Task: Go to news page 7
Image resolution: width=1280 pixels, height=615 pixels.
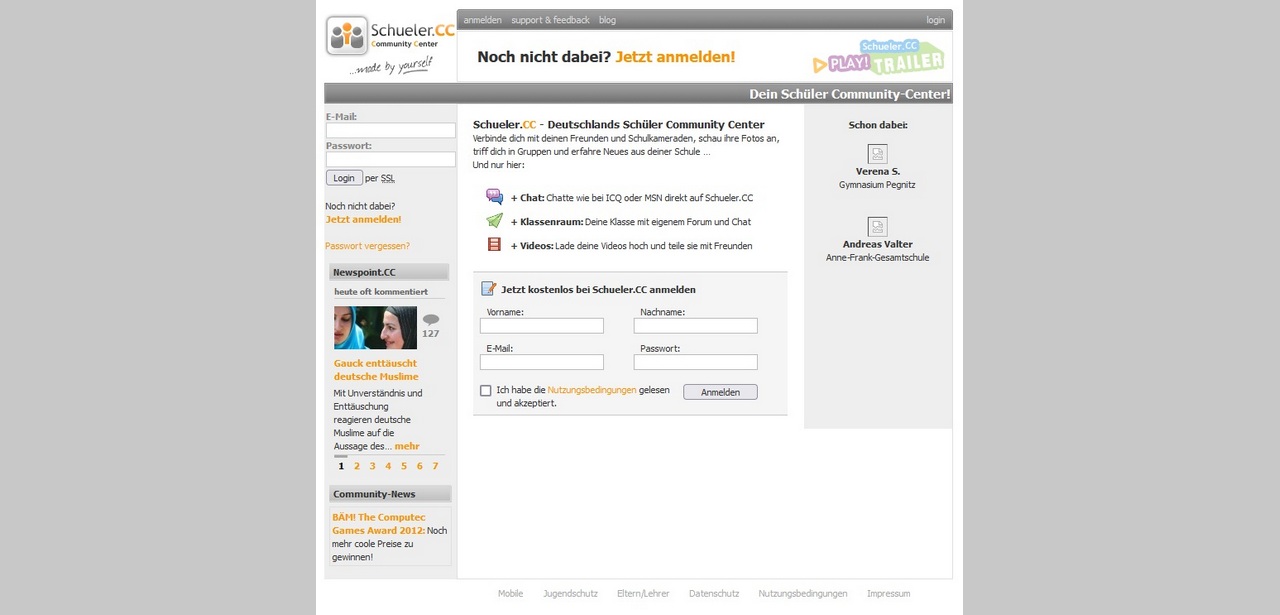Action: point(435,466)
